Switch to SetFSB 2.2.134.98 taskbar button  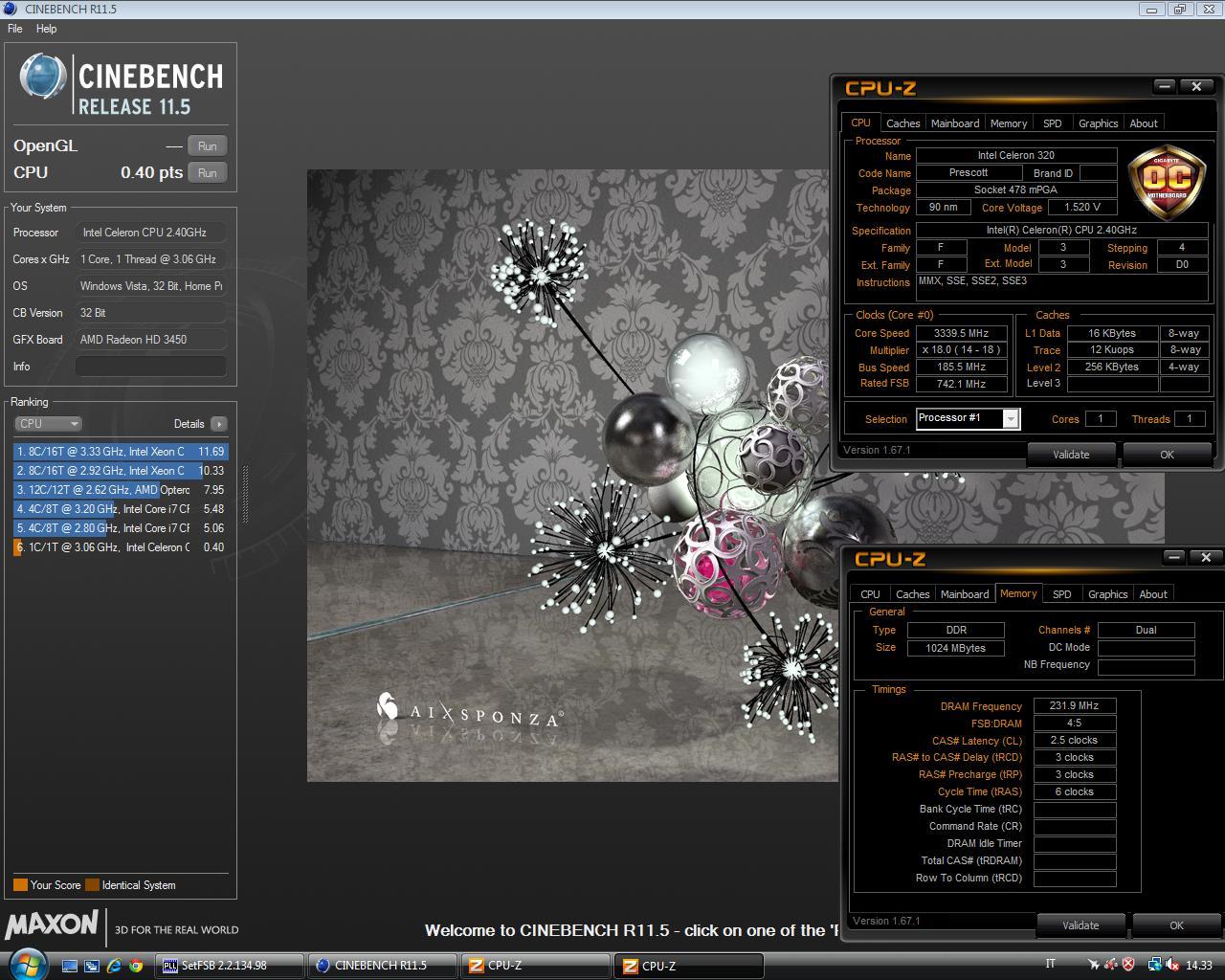click(230, 966)
